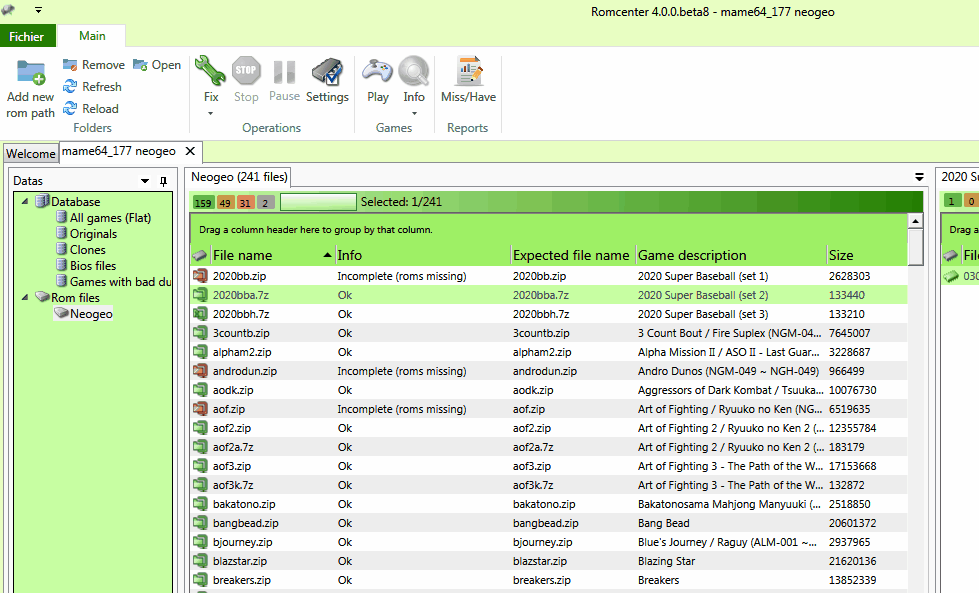Click the search box beside status counters
The image size is (979, 593).
(317, 202)
